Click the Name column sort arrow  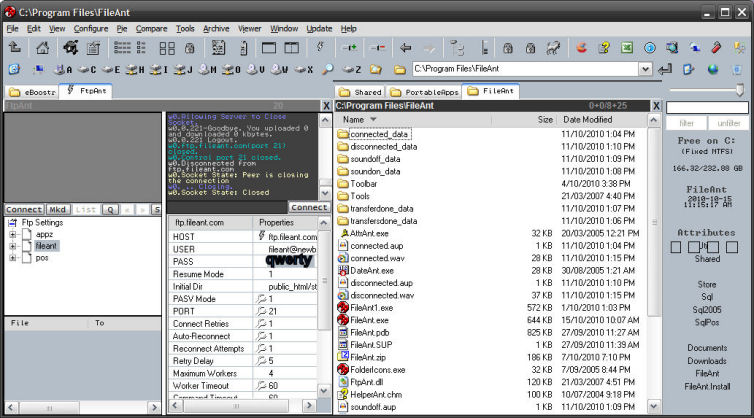coord(373,119)
